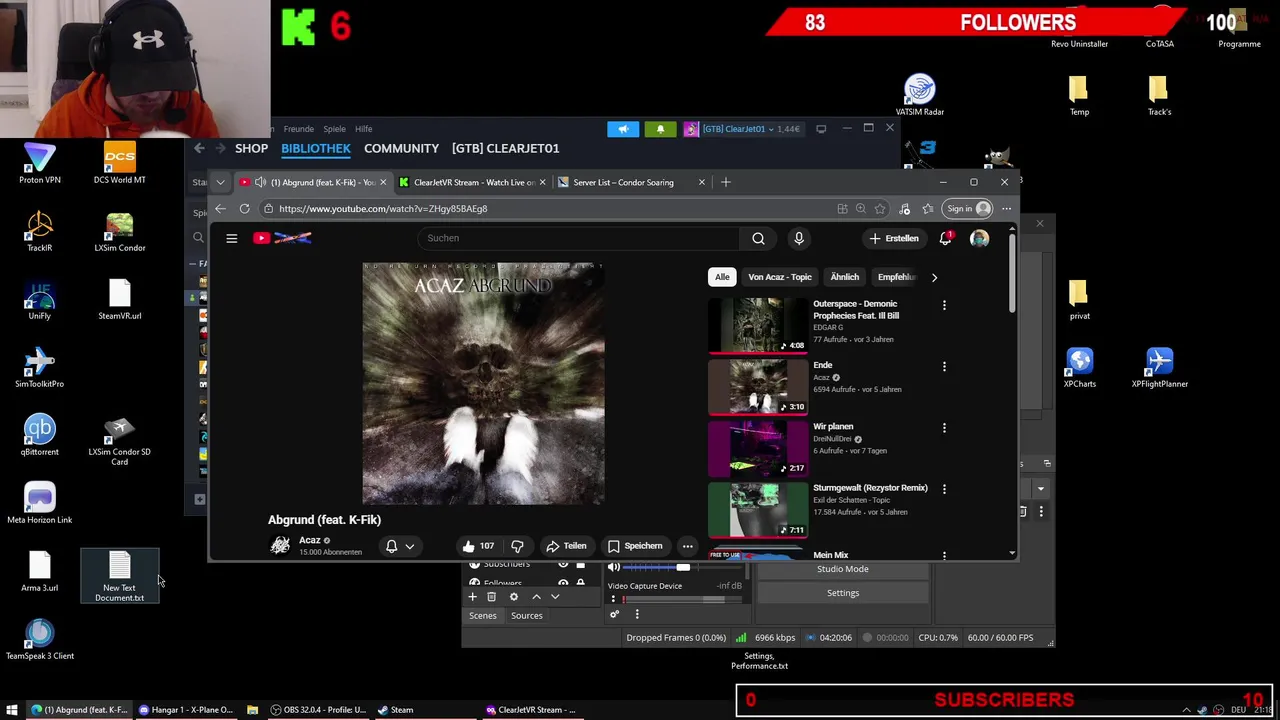Toggle visibility of Subscribers source in OBS
1280x720 pixels.
click(562, 565)
